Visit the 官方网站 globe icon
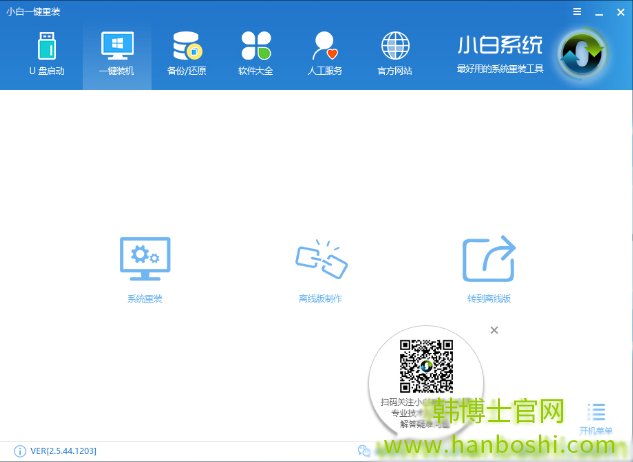Image resolution: width=633 pixels, height=462 pixels. click(395, 53)
